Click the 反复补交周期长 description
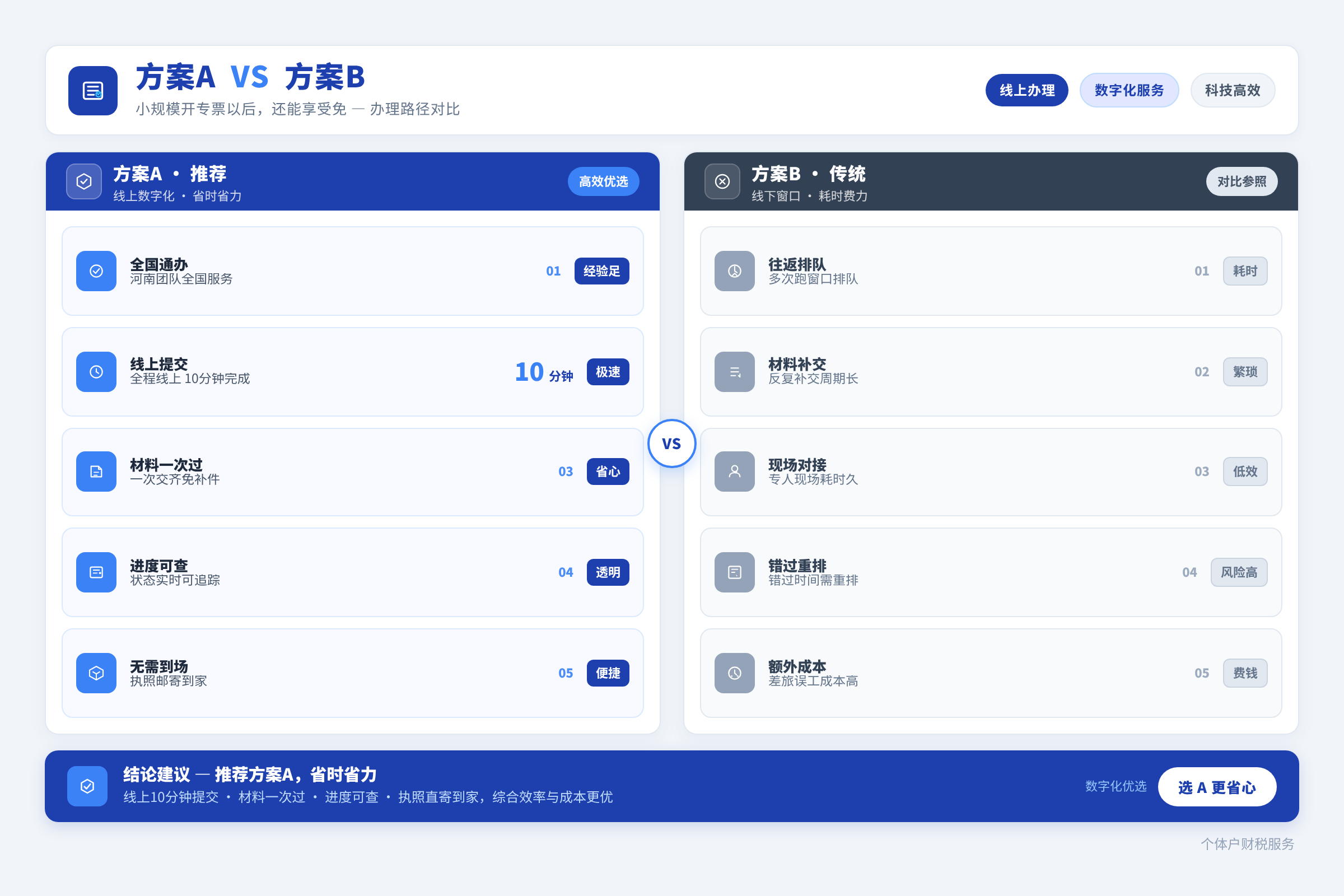1344x896 pixels. click(x=813, y=379)
